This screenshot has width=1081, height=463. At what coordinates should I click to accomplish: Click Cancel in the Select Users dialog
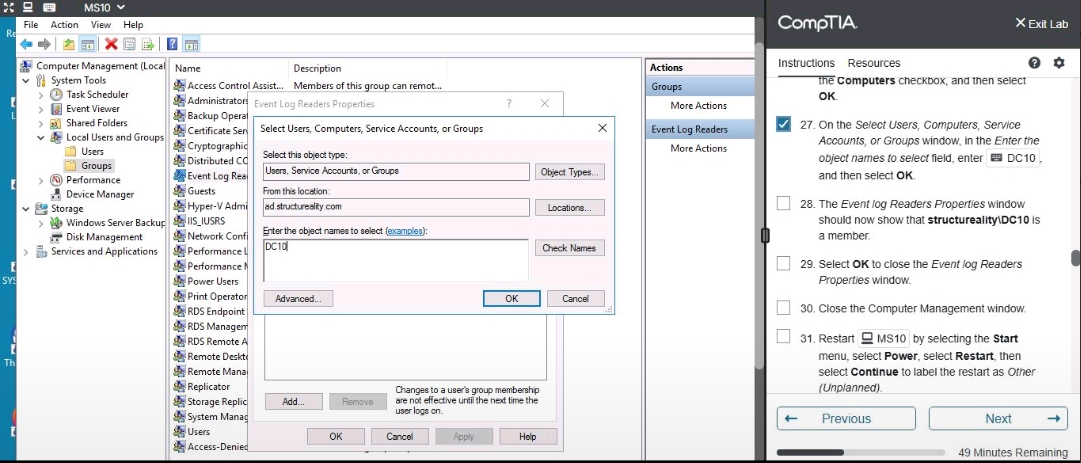pyautogui.click(x=576, y=298)
